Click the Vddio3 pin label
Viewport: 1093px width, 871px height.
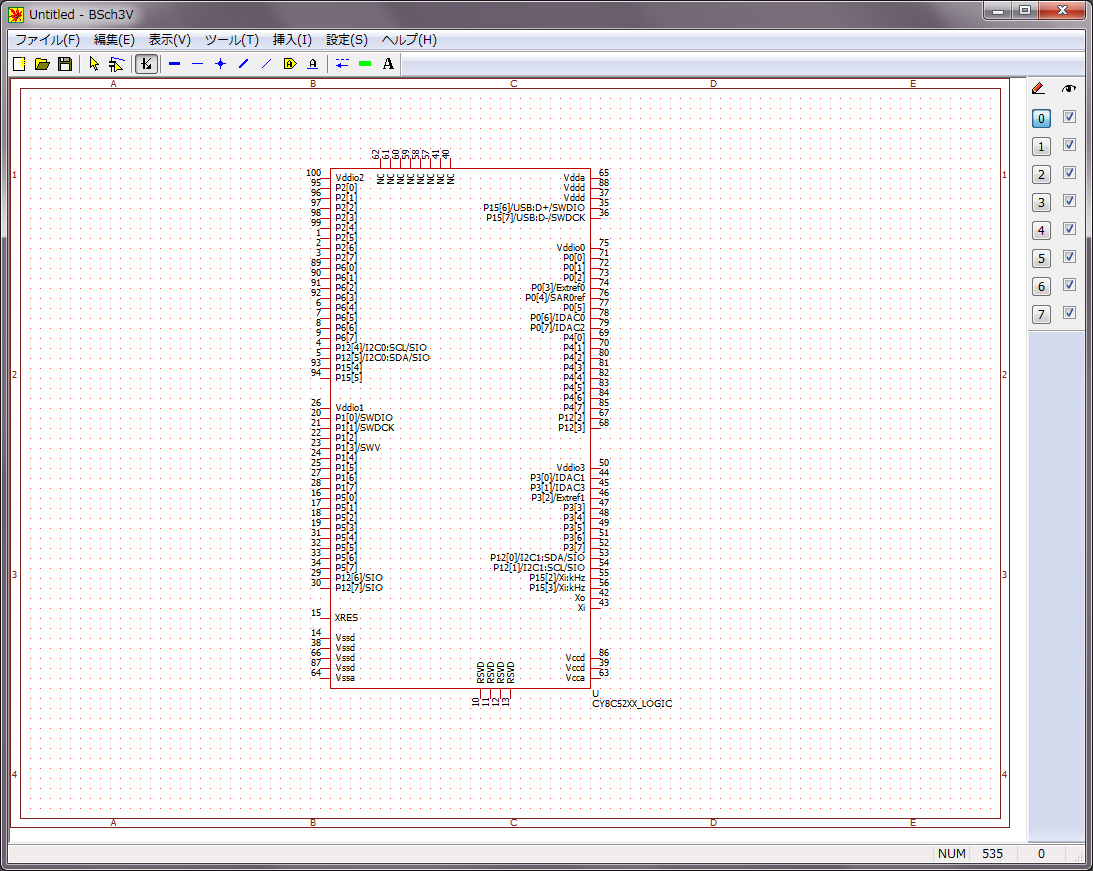point(571,468)
